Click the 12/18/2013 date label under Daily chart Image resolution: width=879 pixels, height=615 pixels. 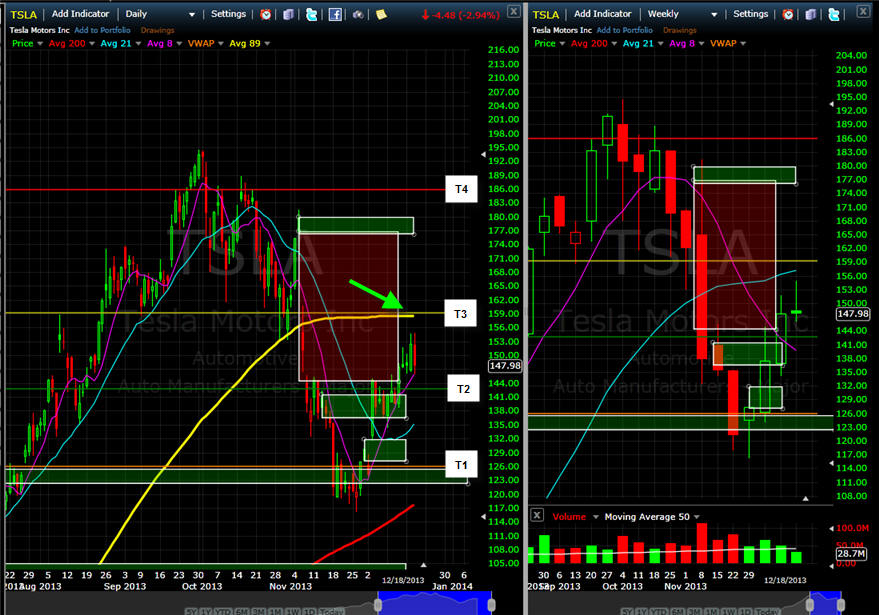pyautogui.click(x=403, y=580)
